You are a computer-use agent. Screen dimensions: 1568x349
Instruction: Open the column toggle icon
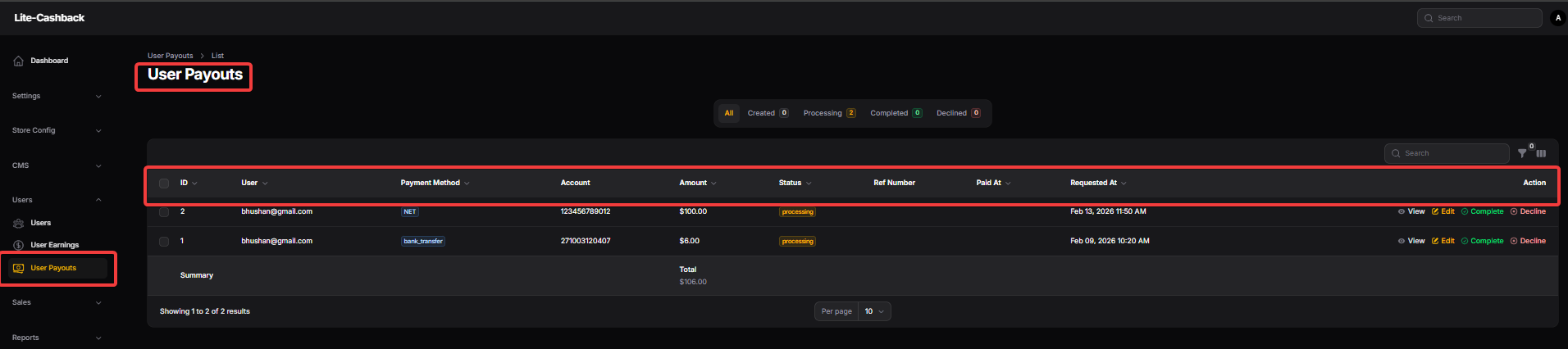[x=1541, y=153]
